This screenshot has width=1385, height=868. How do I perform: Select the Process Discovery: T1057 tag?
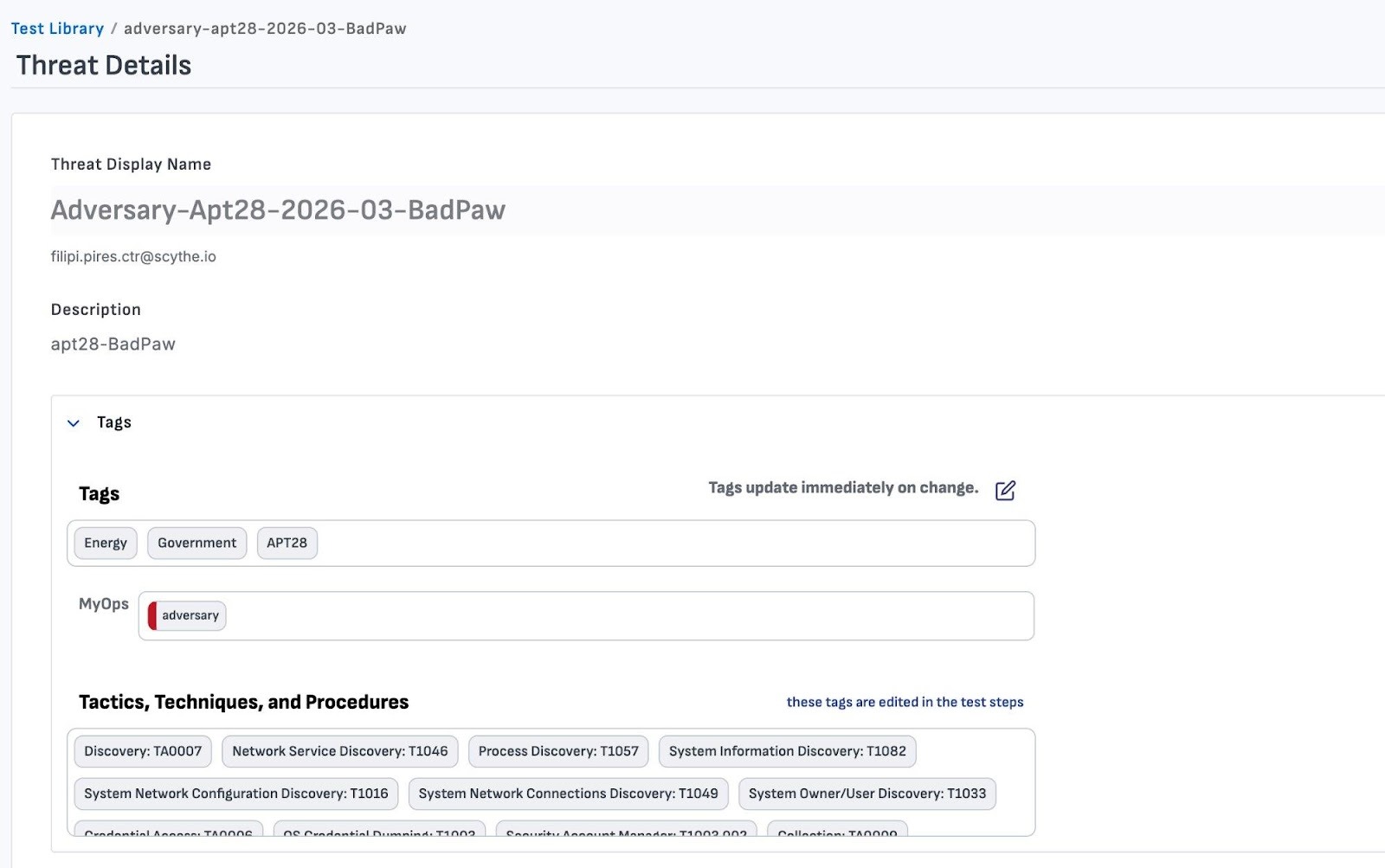coord(558,751)
